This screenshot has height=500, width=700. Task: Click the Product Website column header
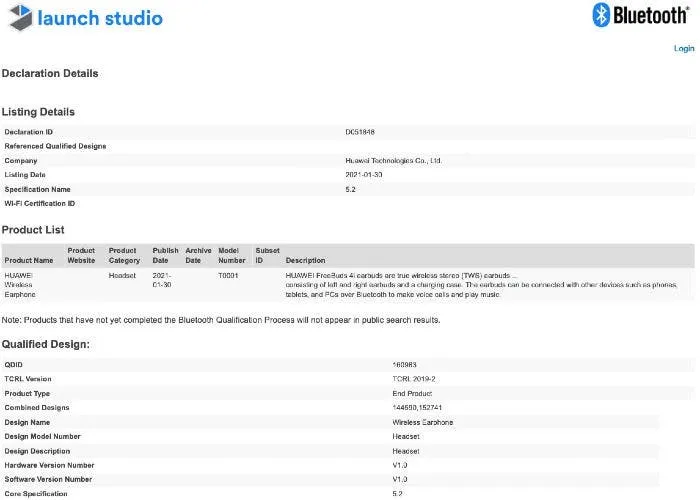coord(81,255)
